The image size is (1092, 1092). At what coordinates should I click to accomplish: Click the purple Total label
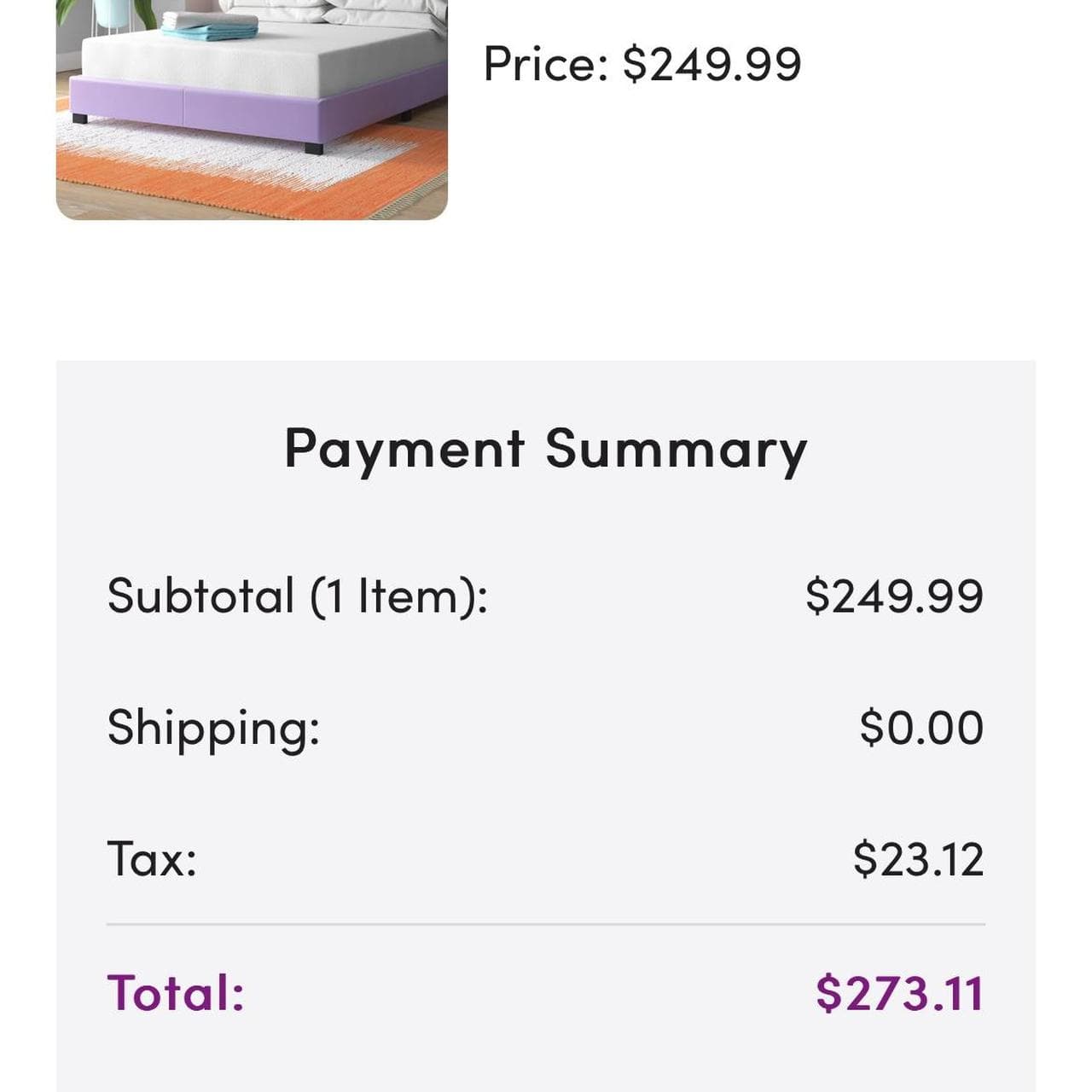click(x=176, y=993)
